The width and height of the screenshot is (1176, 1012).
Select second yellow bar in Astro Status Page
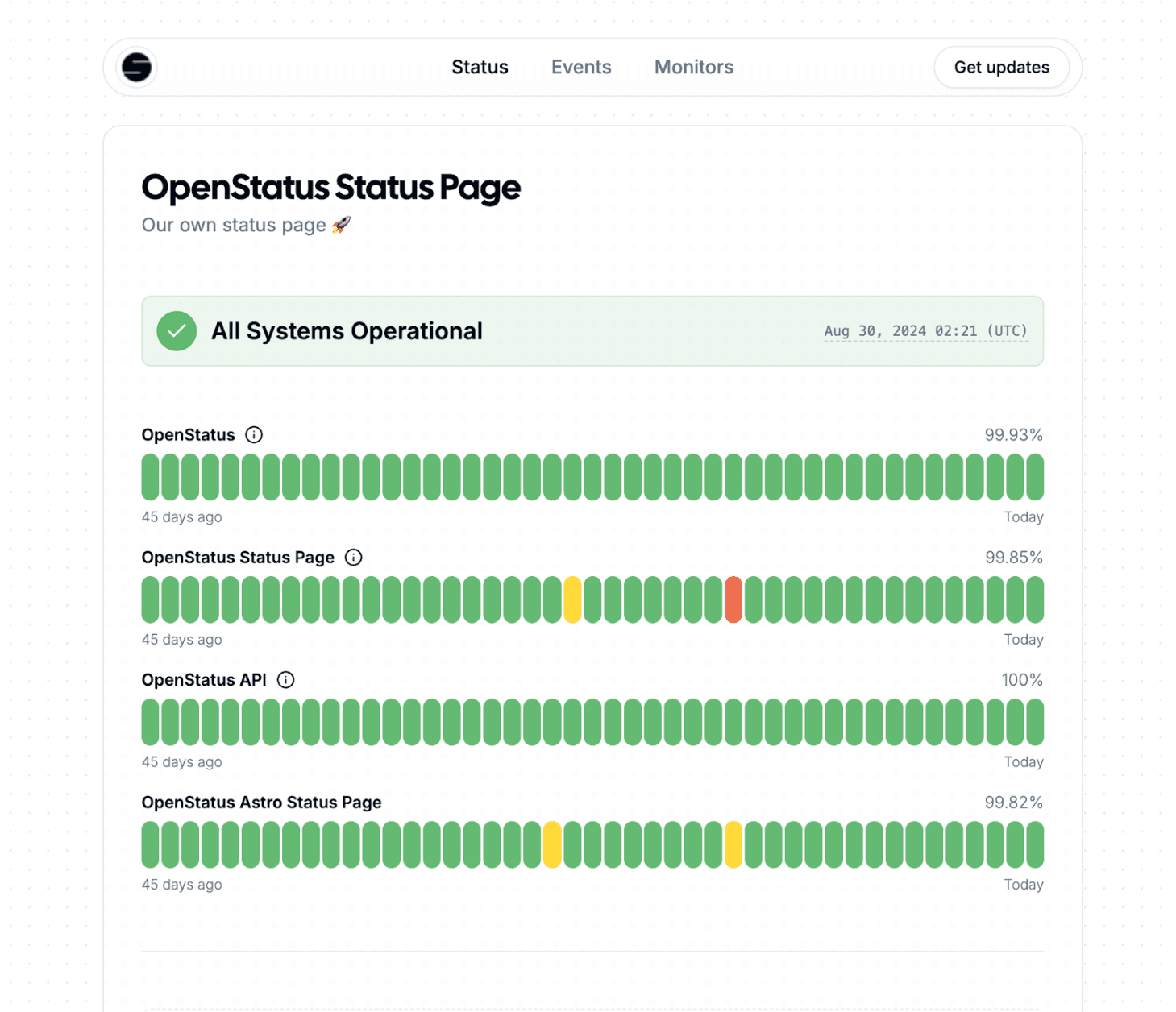[x=733, y=844]
